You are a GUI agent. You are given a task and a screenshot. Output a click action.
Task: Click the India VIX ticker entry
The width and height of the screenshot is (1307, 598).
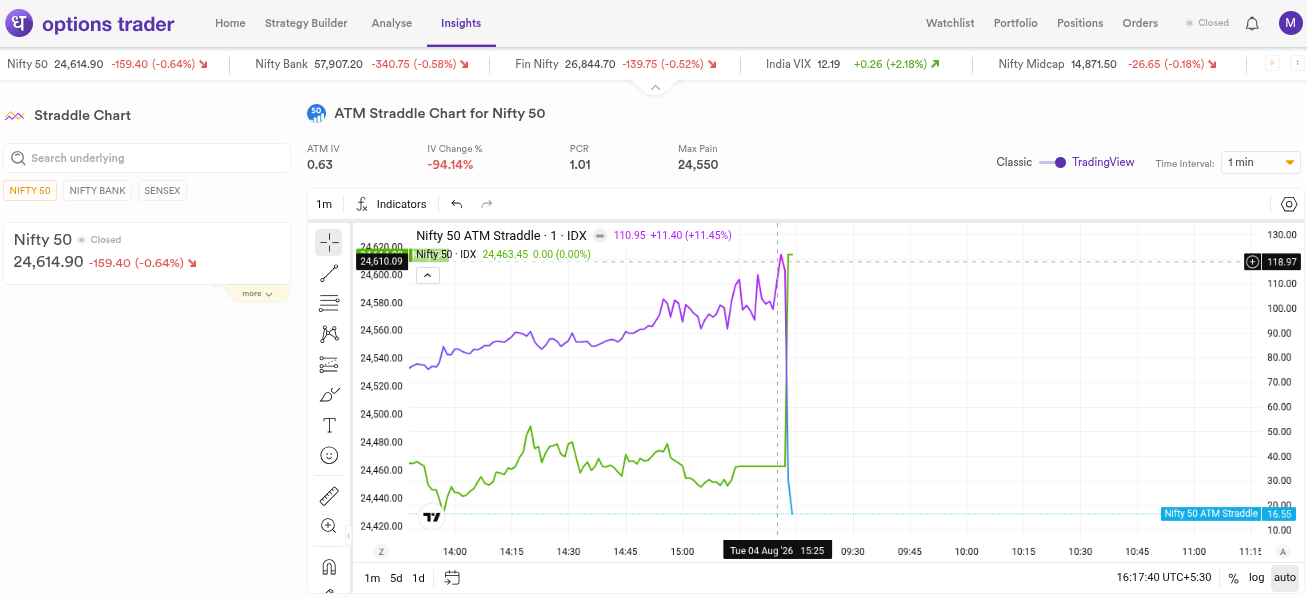tap(852, 63)
